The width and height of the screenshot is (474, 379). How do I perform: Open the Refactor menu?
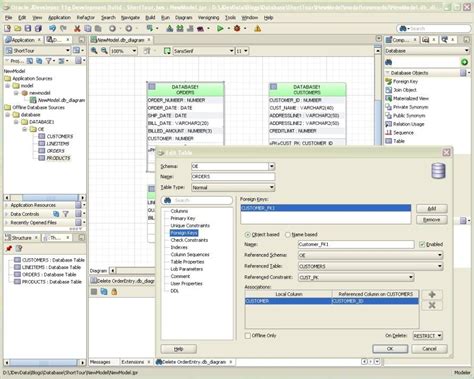(86, 18)
